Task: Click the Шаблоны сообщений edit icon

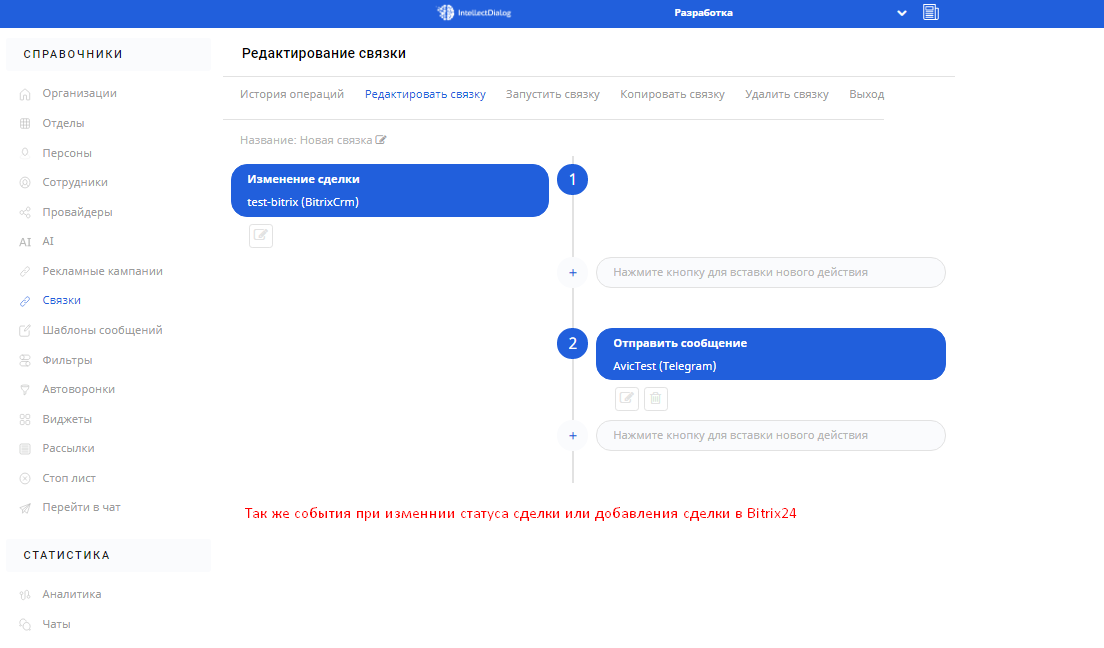Action: tap(25, 330)
